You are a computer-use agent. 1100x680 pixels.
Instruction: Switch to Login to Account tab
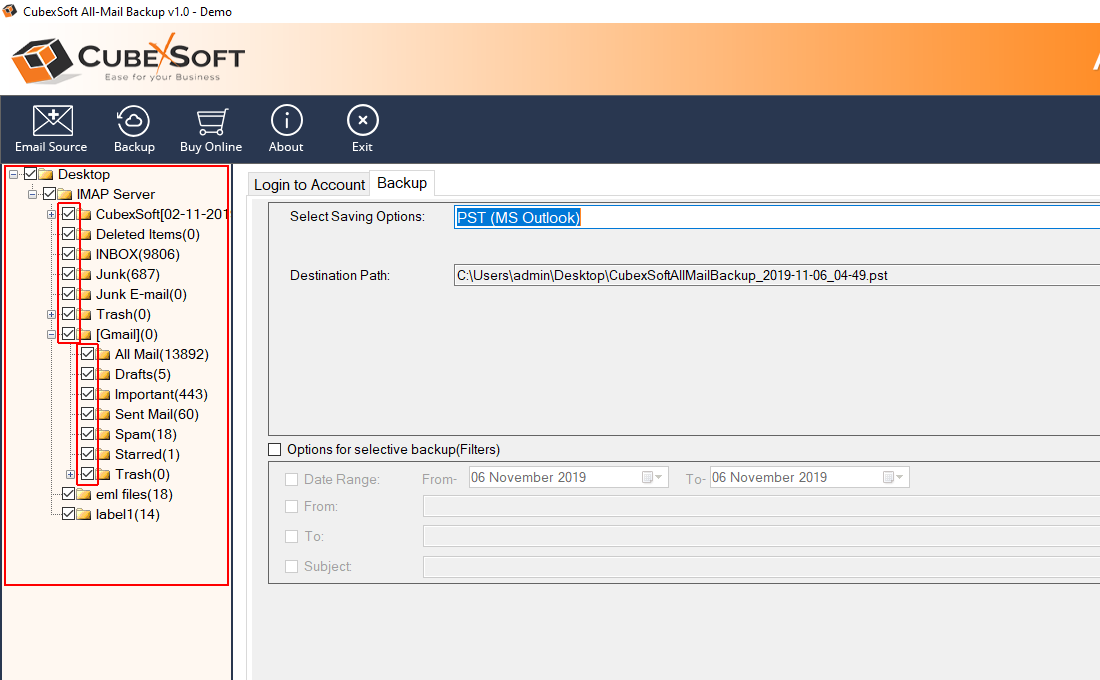coord(309,185)
